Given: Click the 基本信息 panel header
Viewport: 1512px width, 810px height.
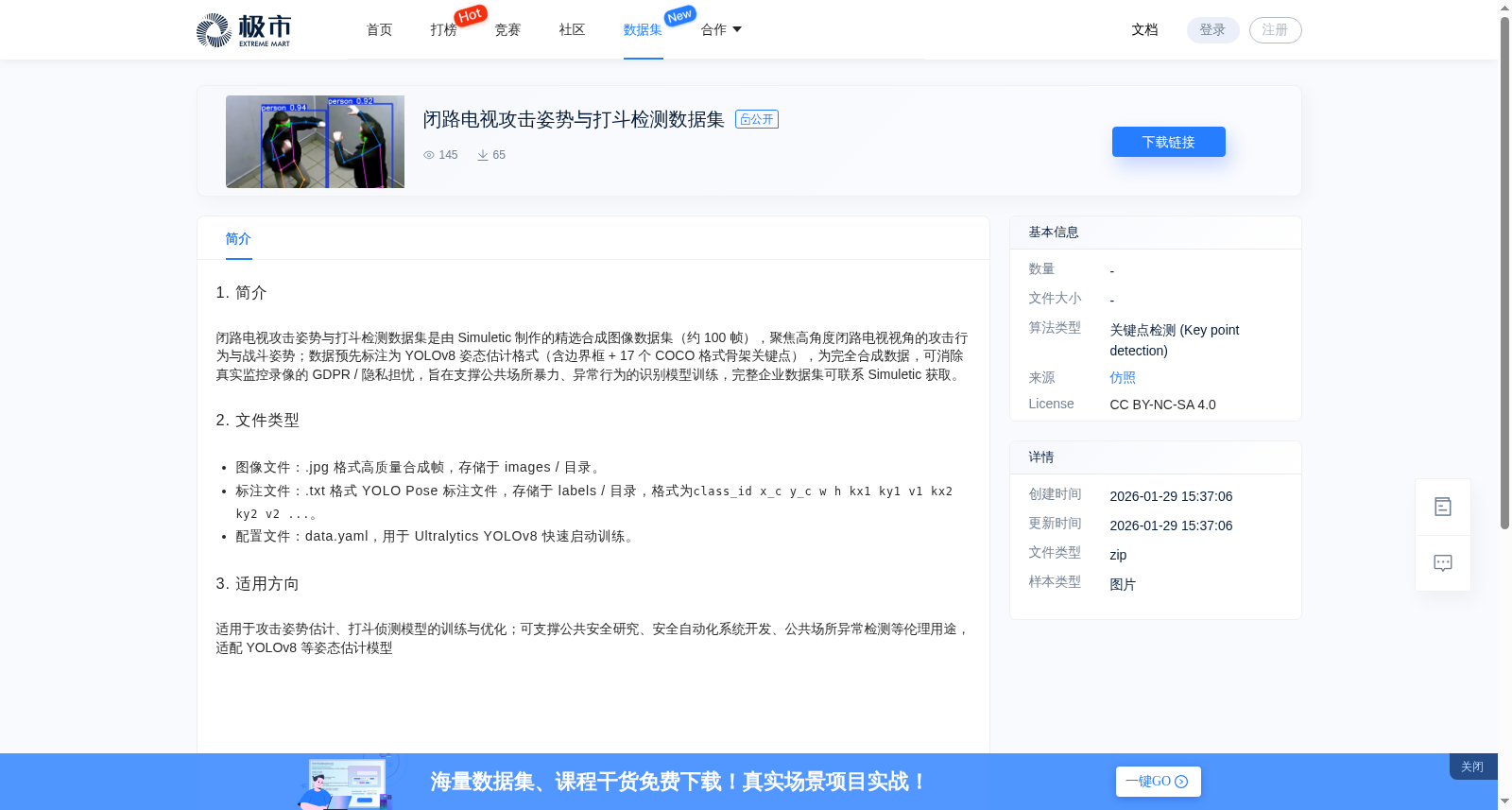Looking at the screenshot, I should (x=1156, y=233).
